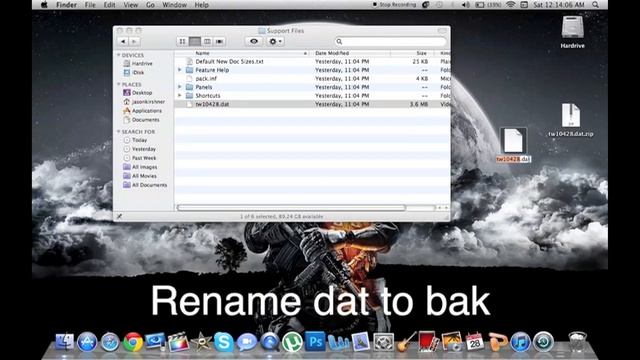Open the Go menu

150,5
